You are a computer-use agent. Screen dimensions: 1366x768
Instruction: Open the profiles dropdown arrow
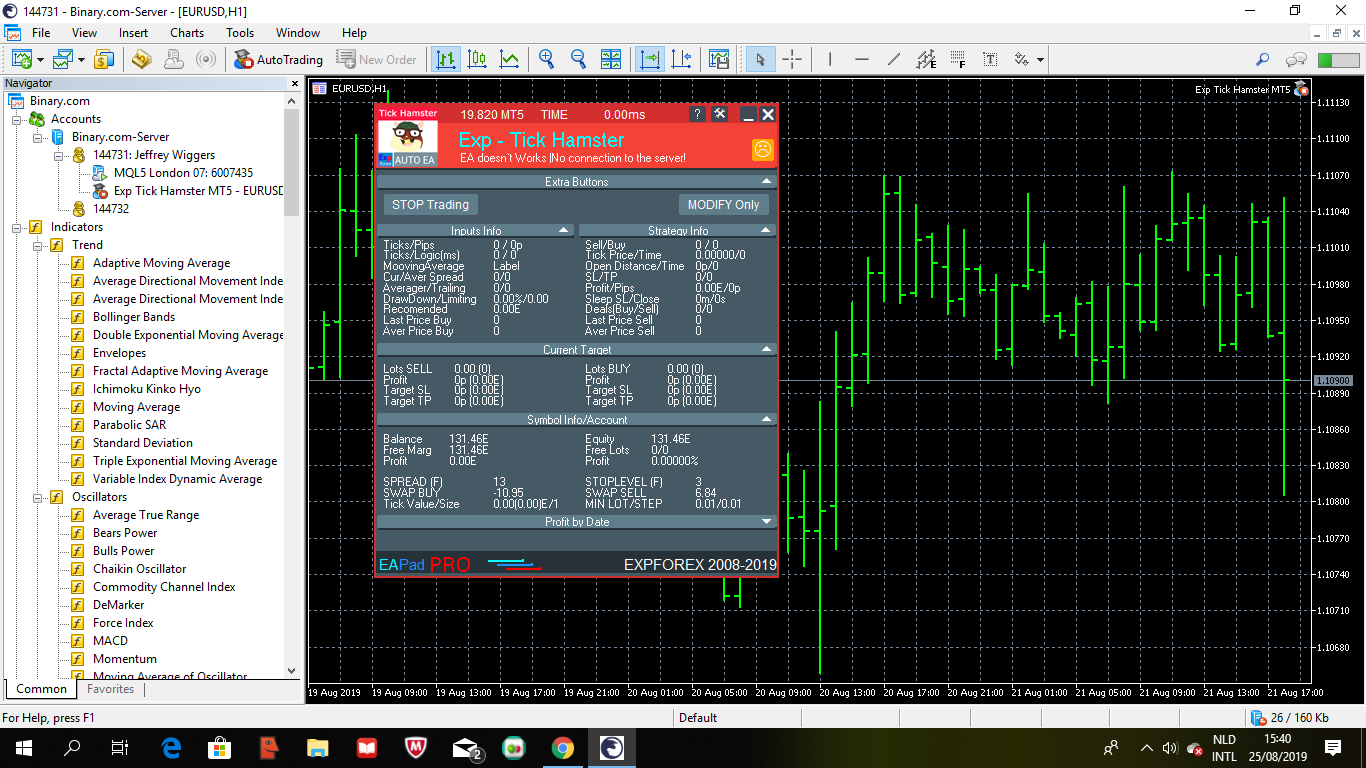80,59
